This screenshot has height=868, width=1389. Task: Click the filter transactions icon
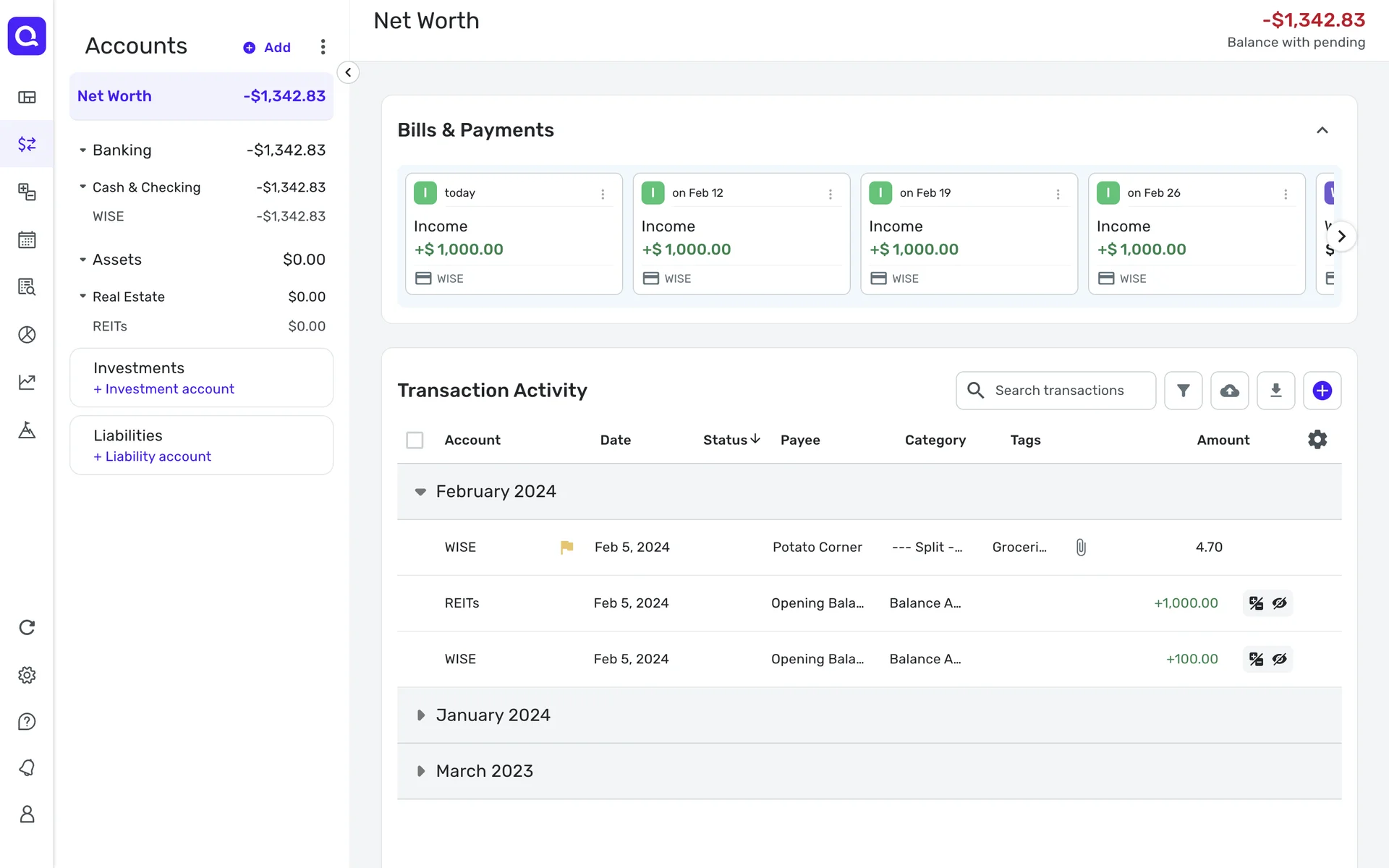pyautogui.click(x=1183, y=391)
